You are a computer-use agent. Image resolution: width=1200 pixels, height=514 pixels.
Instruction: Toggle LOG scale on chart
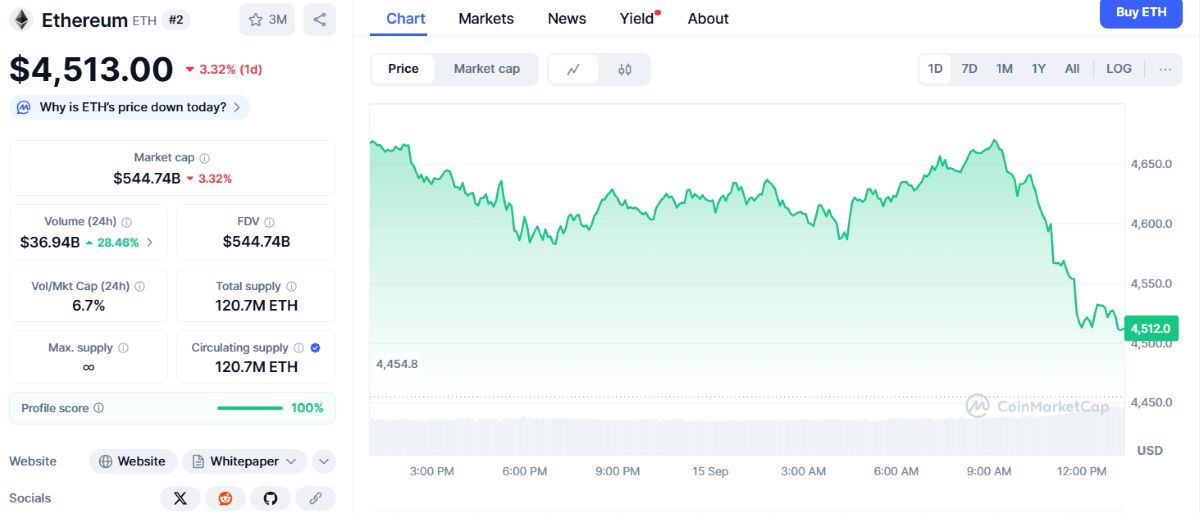click(x=1119, y=69)
